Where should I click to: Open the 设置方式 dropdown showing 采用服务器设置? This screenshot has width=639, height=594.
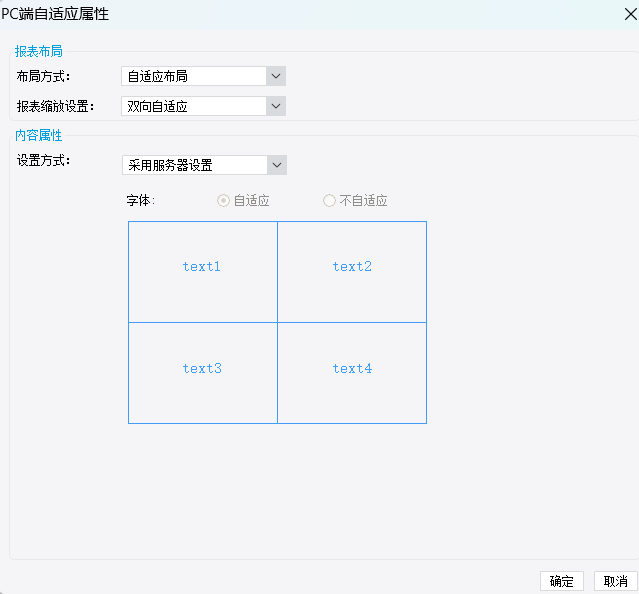(x=204, y=165)
